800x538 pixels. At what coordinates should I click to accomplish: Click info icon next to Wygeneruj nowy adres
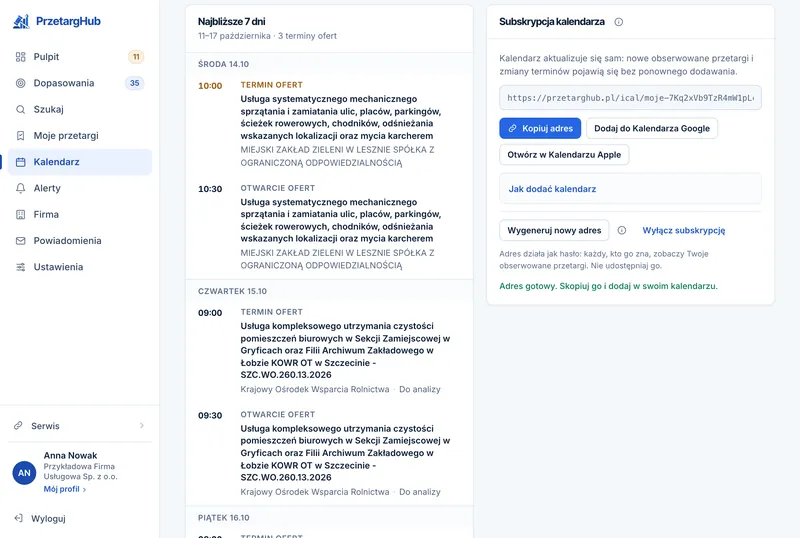pos(621,230)
